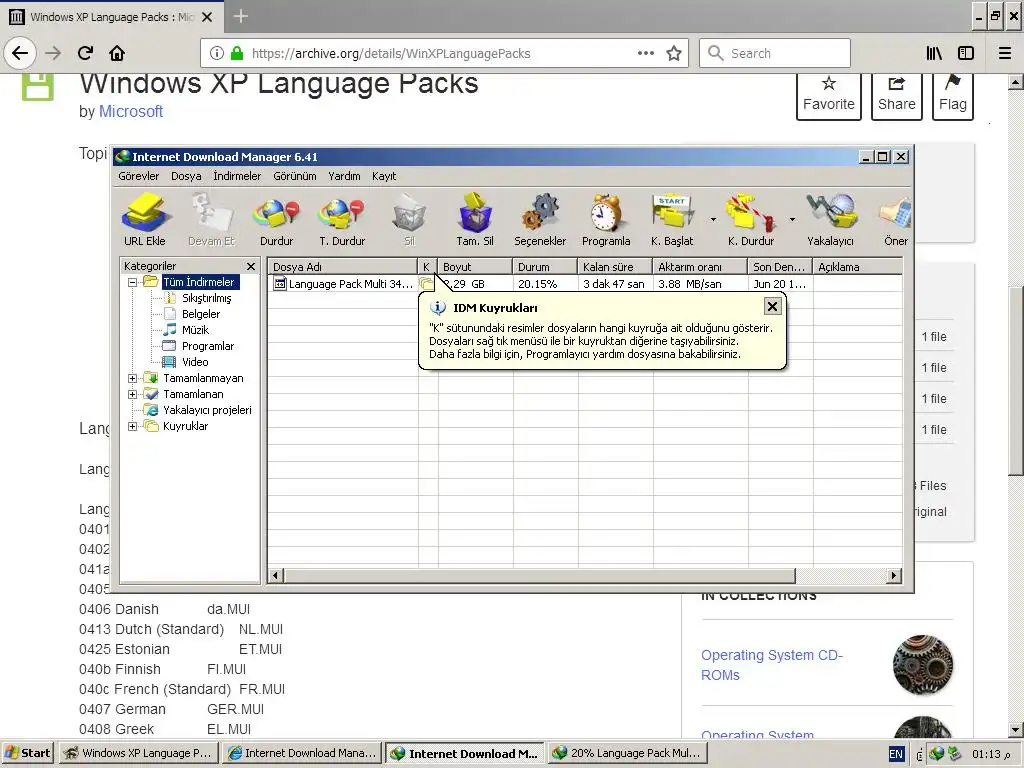
Task: Open new Firefox tab with plus
Action: click(240, 16)
